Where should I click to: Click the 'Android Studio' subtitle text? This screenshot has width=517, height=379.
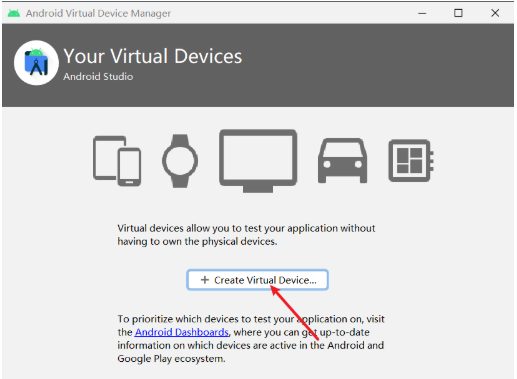(98, 77)
